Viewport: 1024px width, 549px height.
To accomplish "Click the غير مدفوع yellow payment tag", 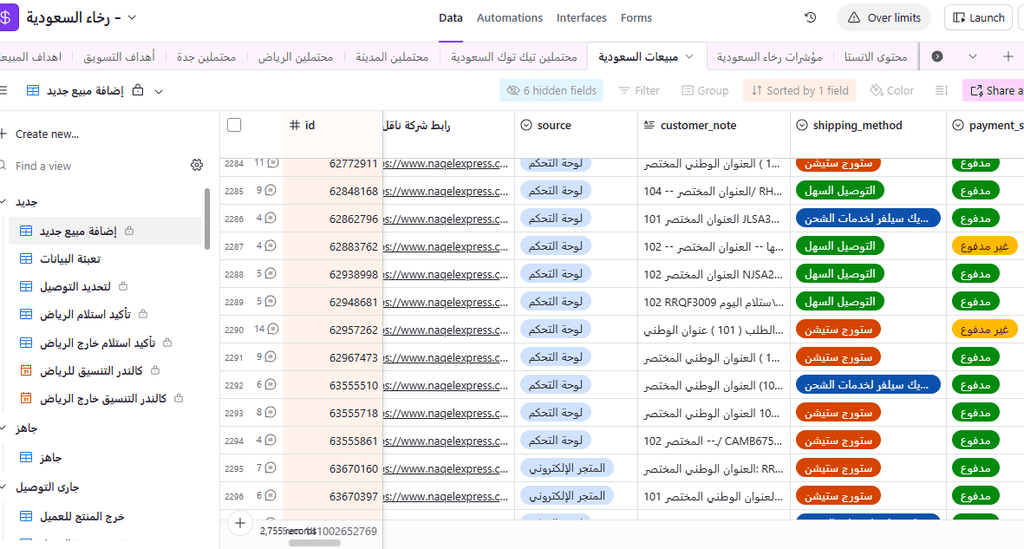I will 984,245.
